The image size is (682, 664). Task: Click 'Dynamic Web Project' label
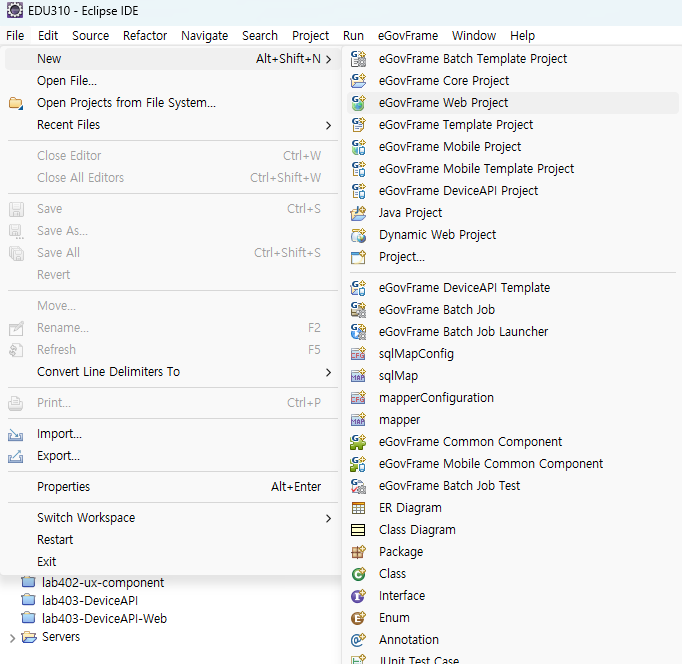click(437, 235)
